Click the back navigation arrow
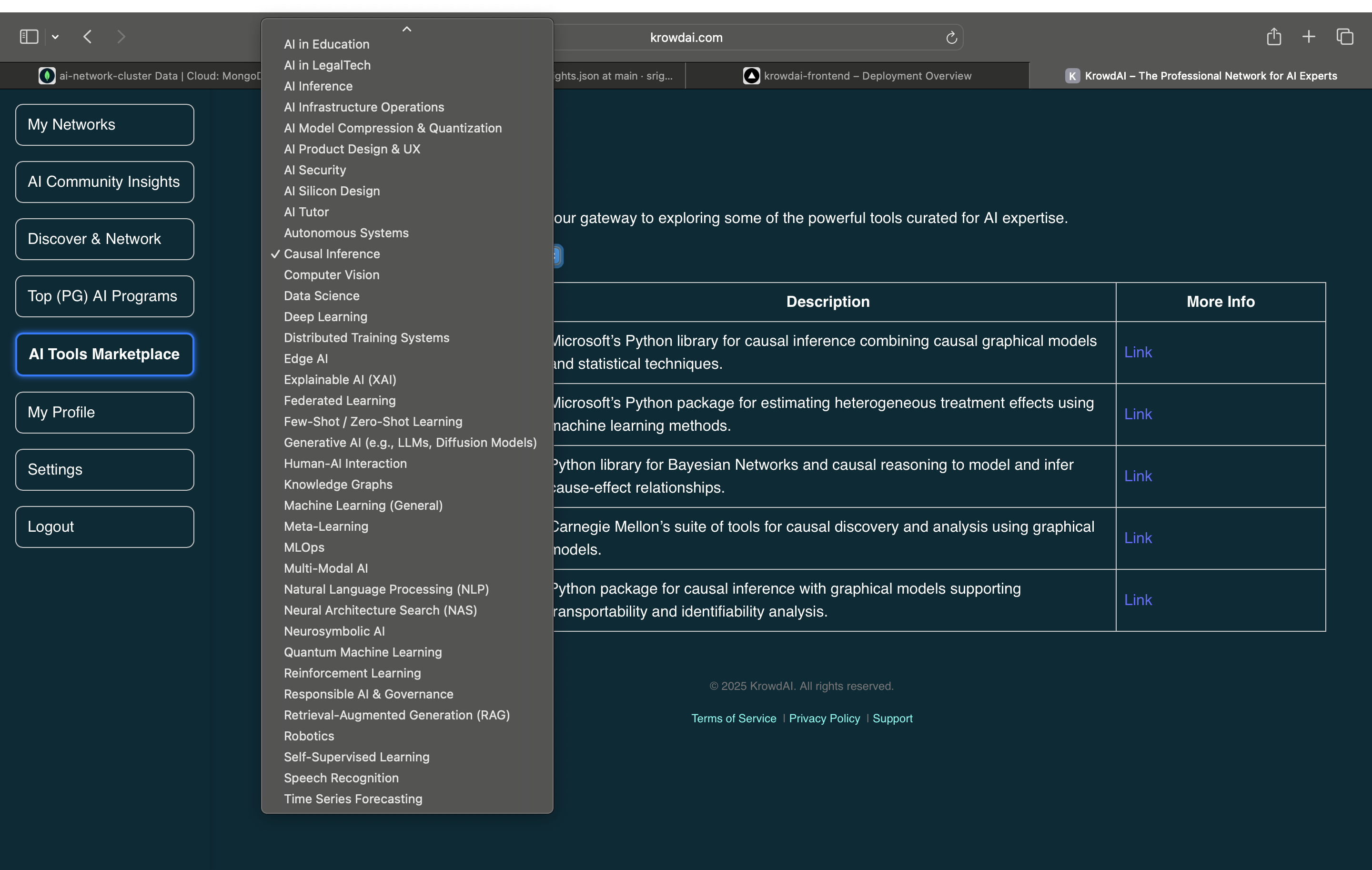Viewport: 1372px width, 870px height. (x=87, y=37)
